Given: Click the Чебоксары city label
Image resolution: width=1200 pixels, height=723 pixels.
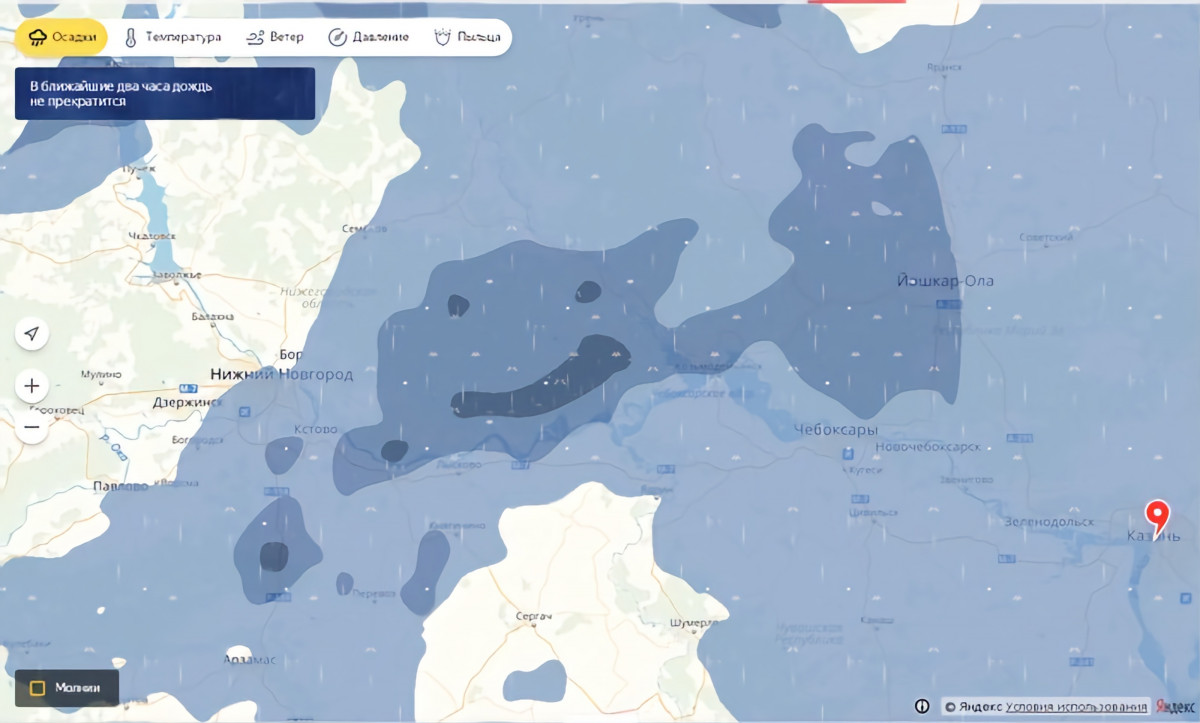Looking at the screenshot, I should (835, 430).
